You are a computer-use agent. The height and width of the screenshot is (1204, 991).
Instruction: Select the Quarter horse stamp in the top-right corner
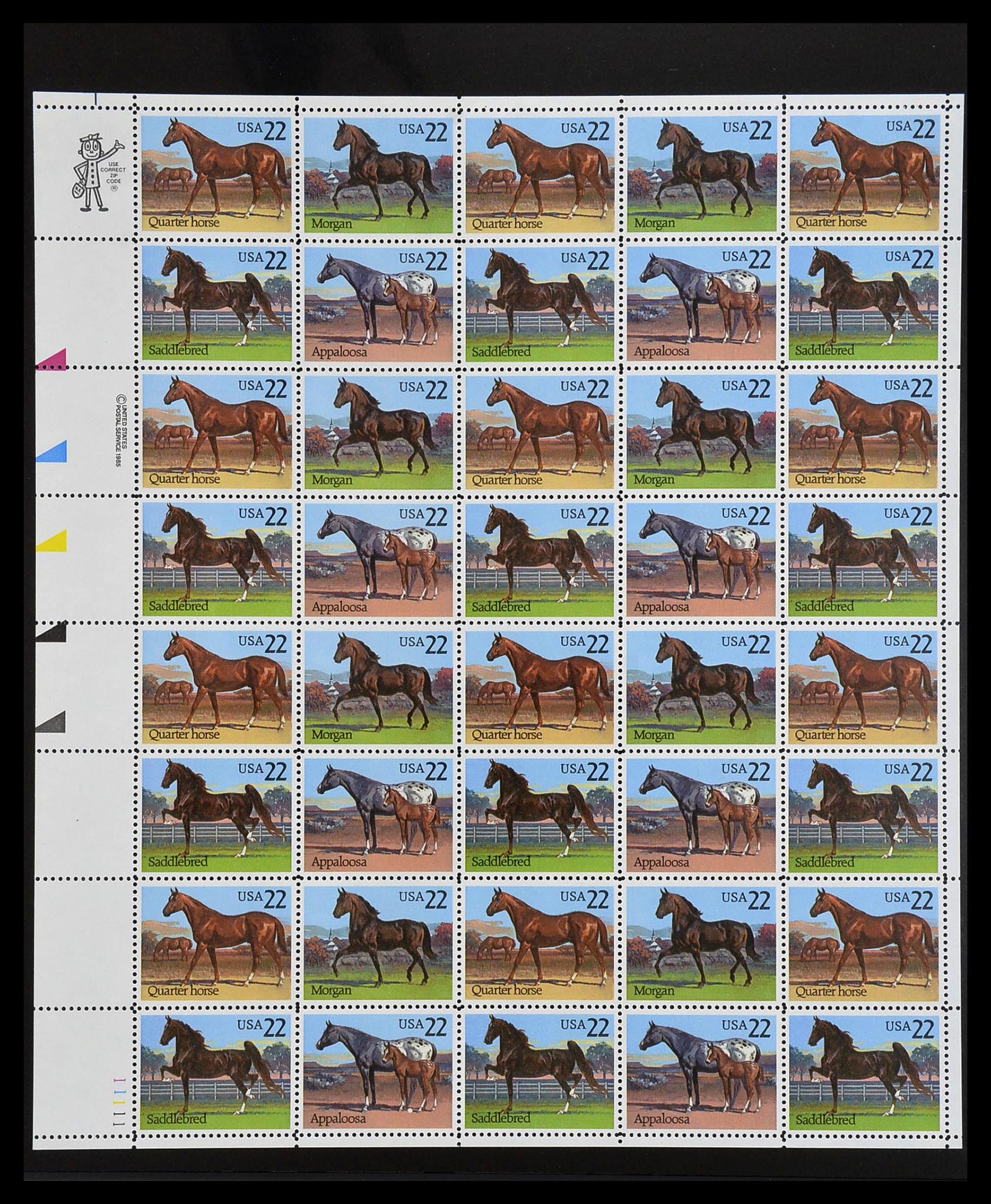[864, 174]
